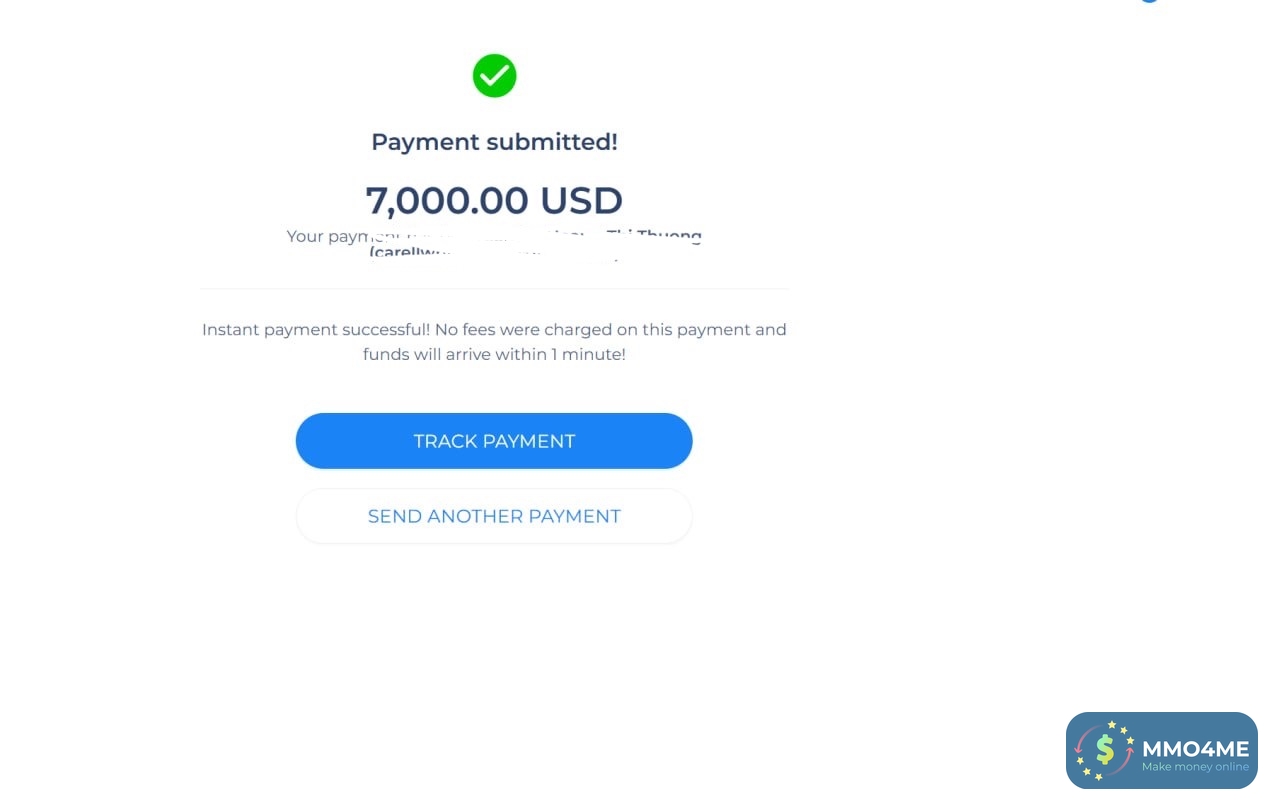
Task: Click the horizontal divider line below recipient
Action: 494,289
